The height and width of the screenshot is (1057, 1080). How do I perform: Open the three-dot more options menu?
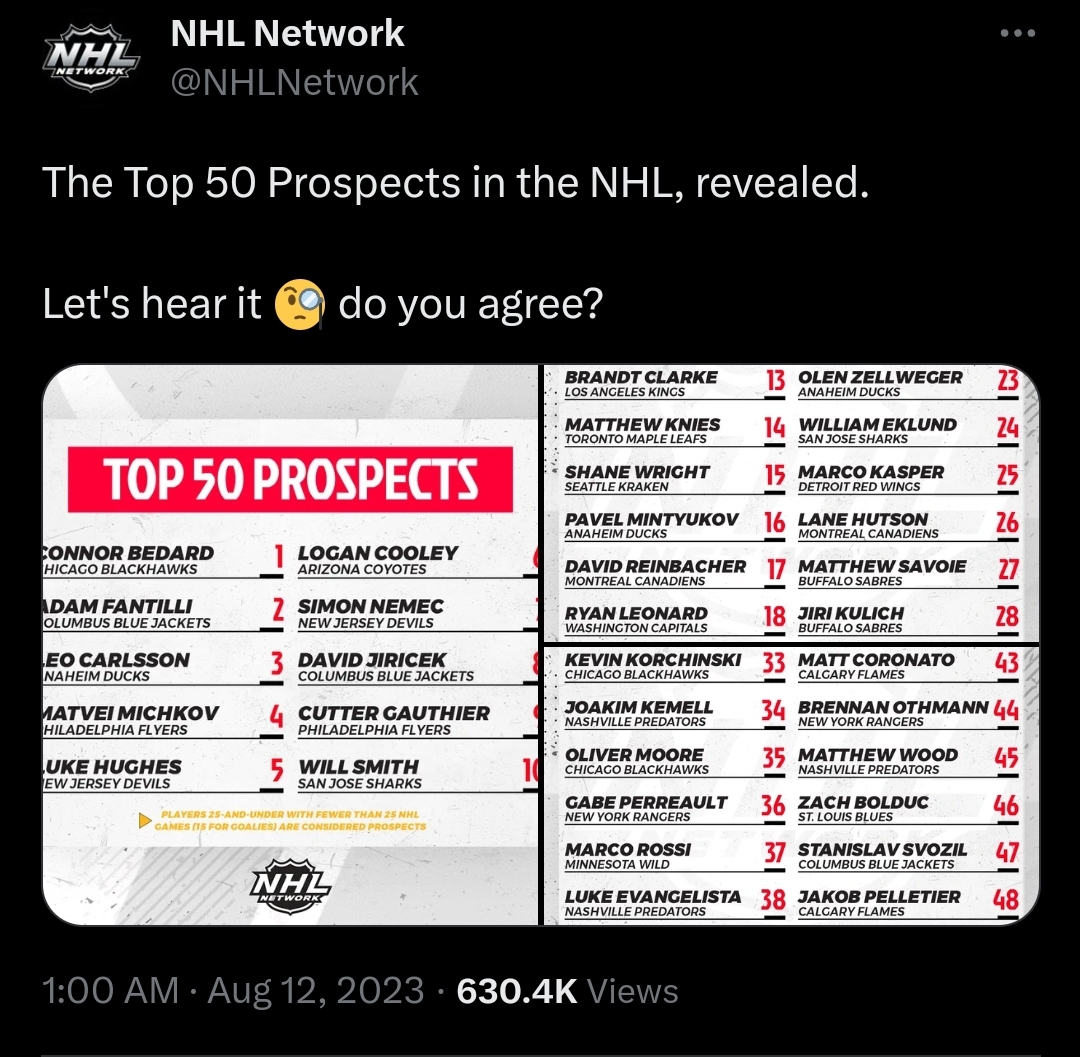pos(1018,34)
